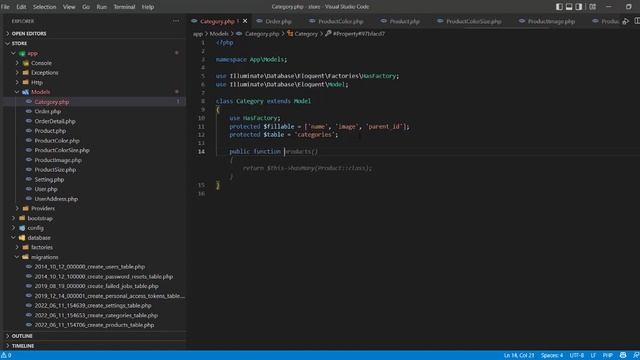Collapse the STORE workspace section
The image size is (640, 360).
[93, 43]
